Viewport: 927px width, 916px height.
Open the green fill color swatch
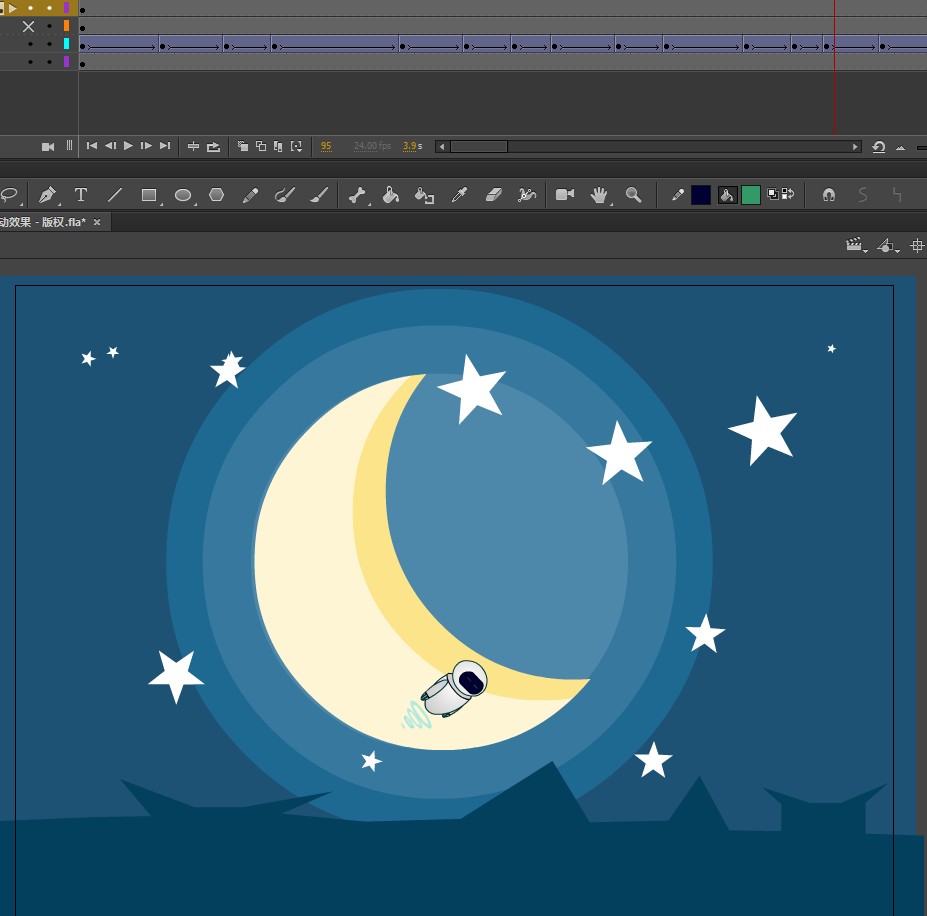pos(751,195)
